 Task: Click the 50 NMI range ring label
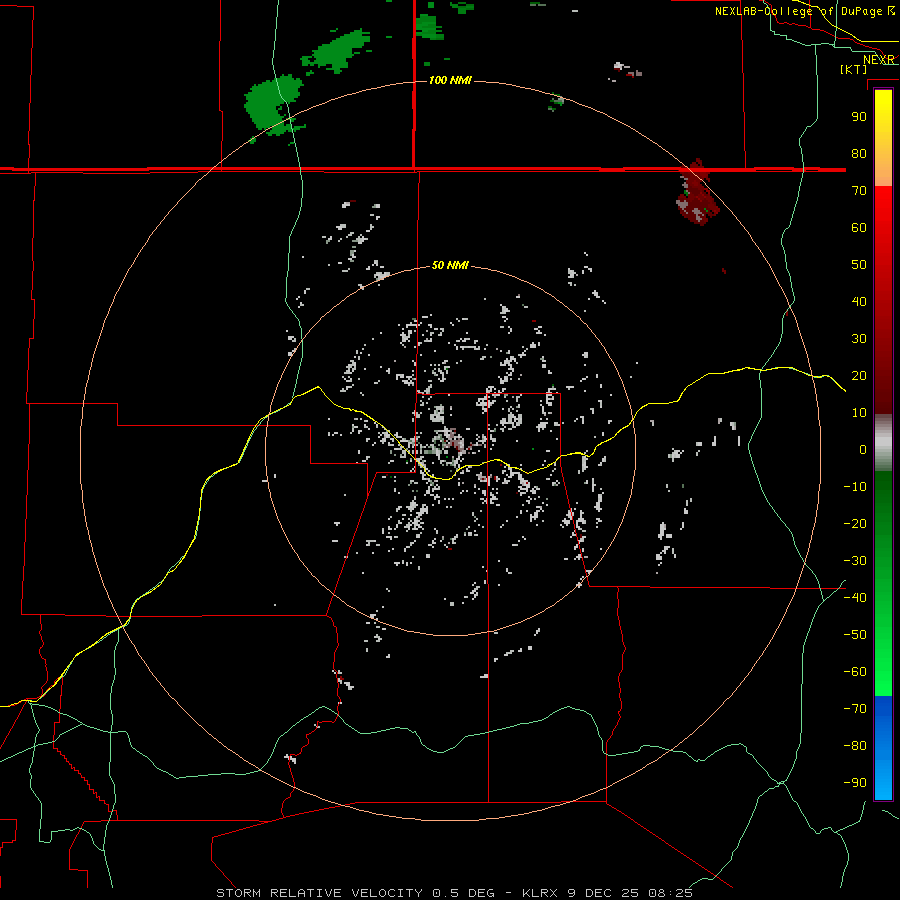450,265
